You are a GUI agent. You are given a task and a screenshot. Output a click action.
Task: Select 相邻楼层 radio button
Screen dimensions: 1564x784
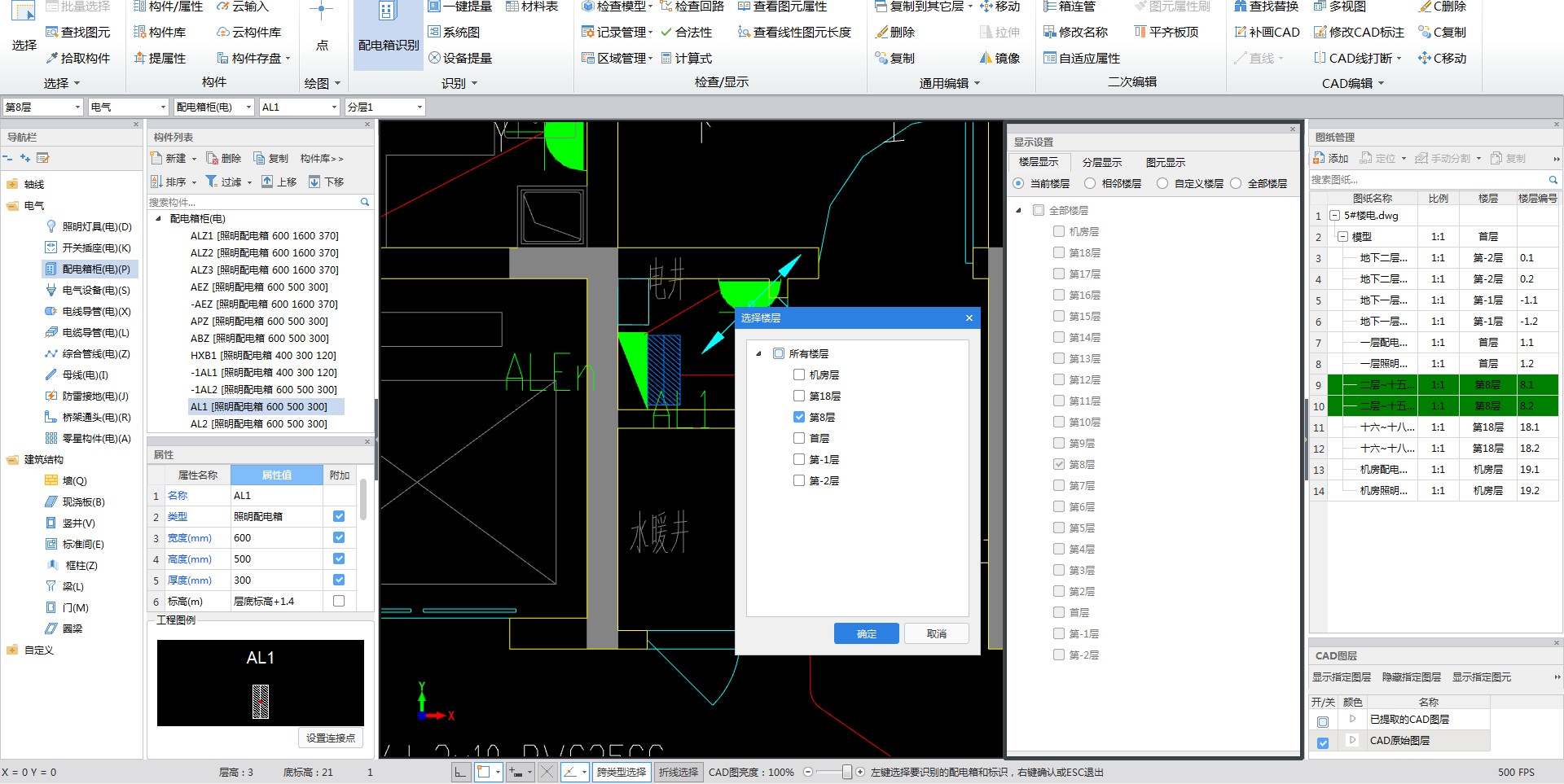[x=1090, y=183]
